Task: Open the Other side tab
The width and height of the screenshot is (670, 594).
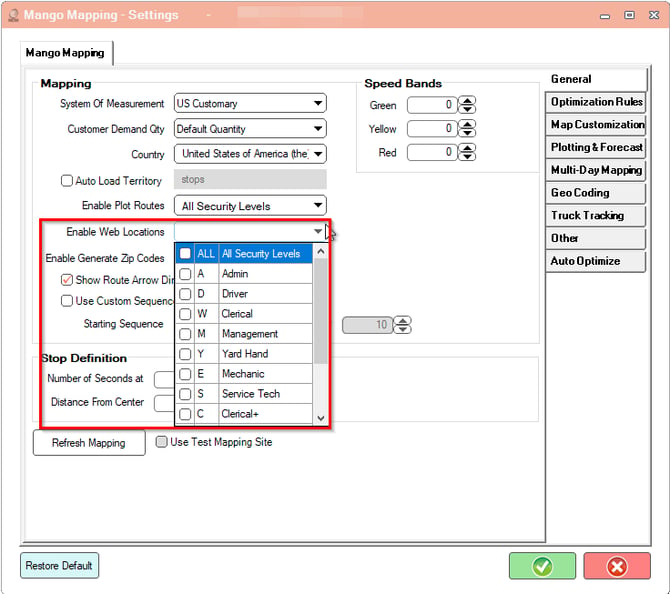Action: [x=596, y=238]
